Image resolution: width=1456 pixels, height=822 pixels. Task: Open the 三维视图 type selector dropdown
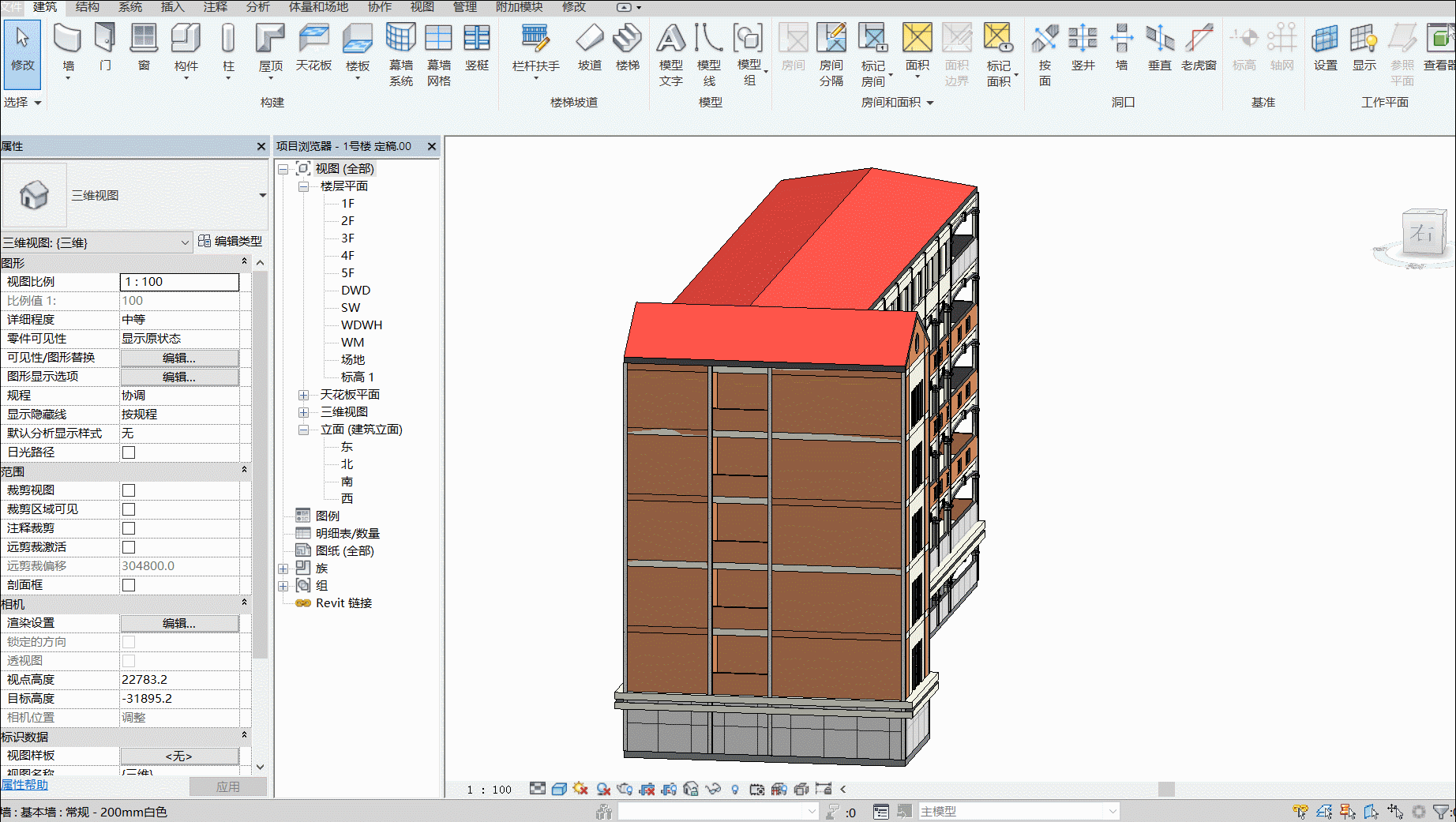click(262, 195)
